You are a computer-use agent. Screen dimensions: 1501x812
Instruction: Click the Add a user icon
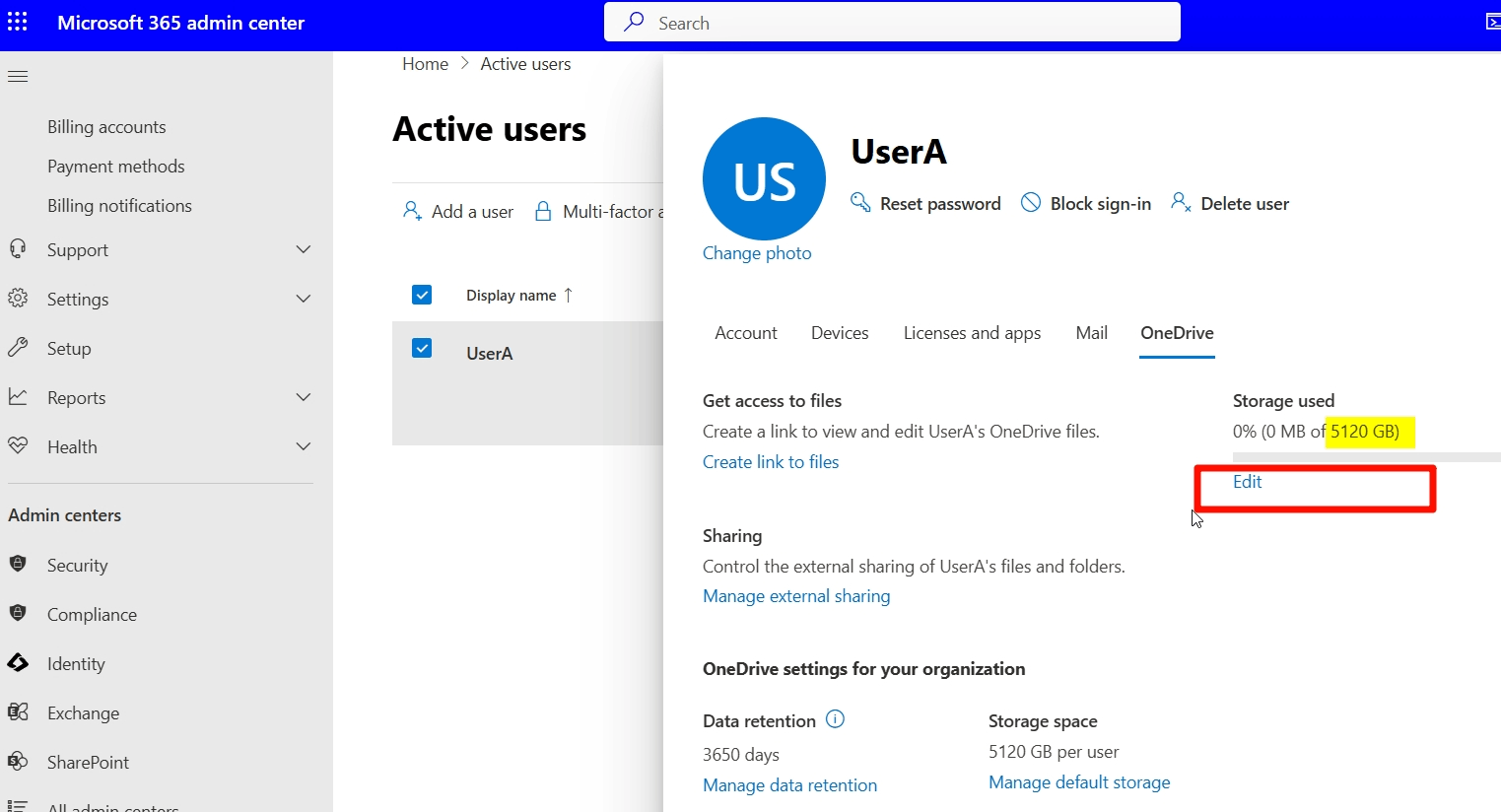click(x=413, y=210)
